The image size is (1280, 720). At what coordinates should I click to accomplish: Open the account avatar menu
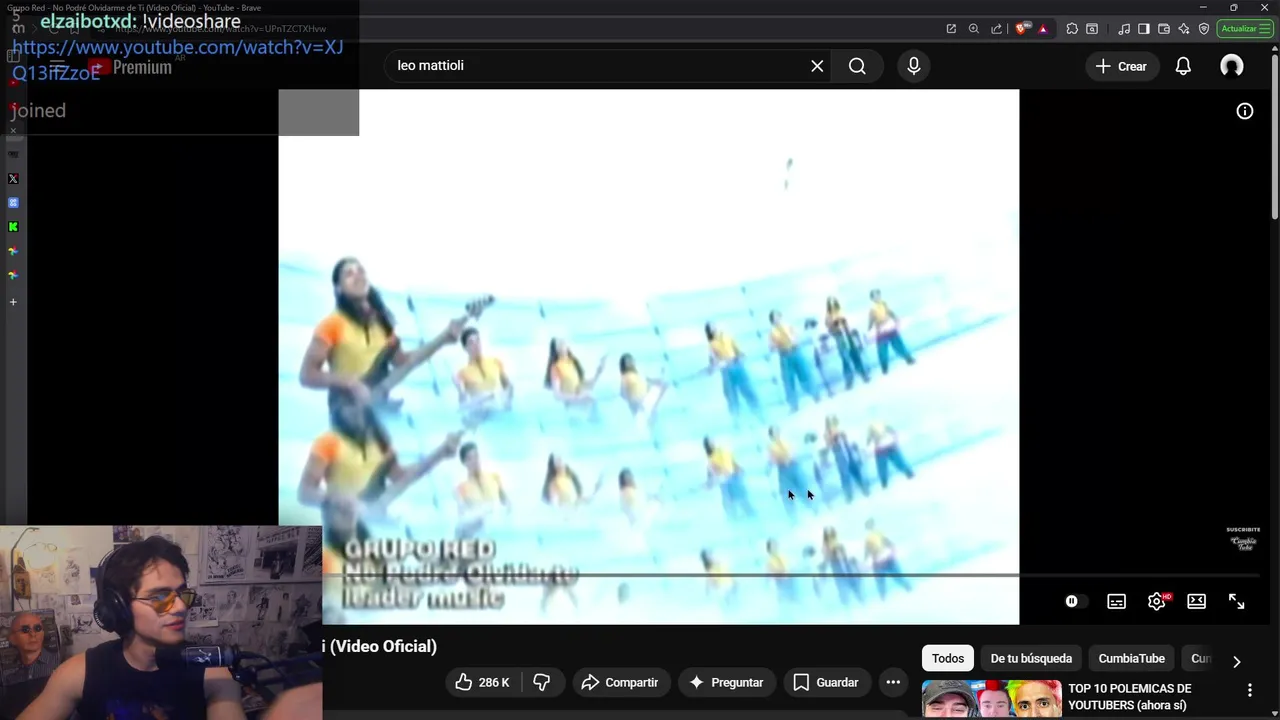(1232, 66)
